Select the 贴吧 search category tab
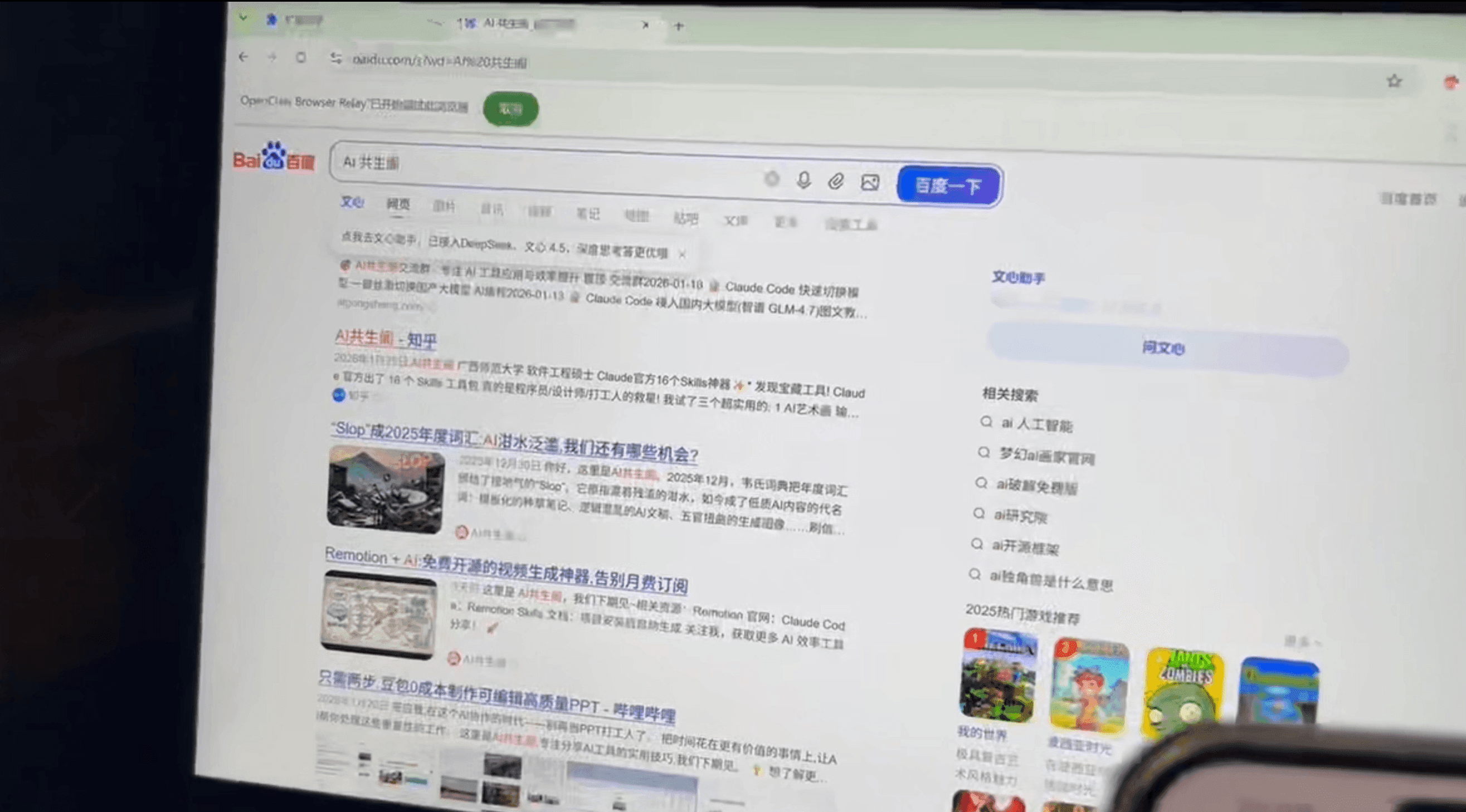This screenshot has height=812, width=1466. pyautogui.click(x=686, y=218)
